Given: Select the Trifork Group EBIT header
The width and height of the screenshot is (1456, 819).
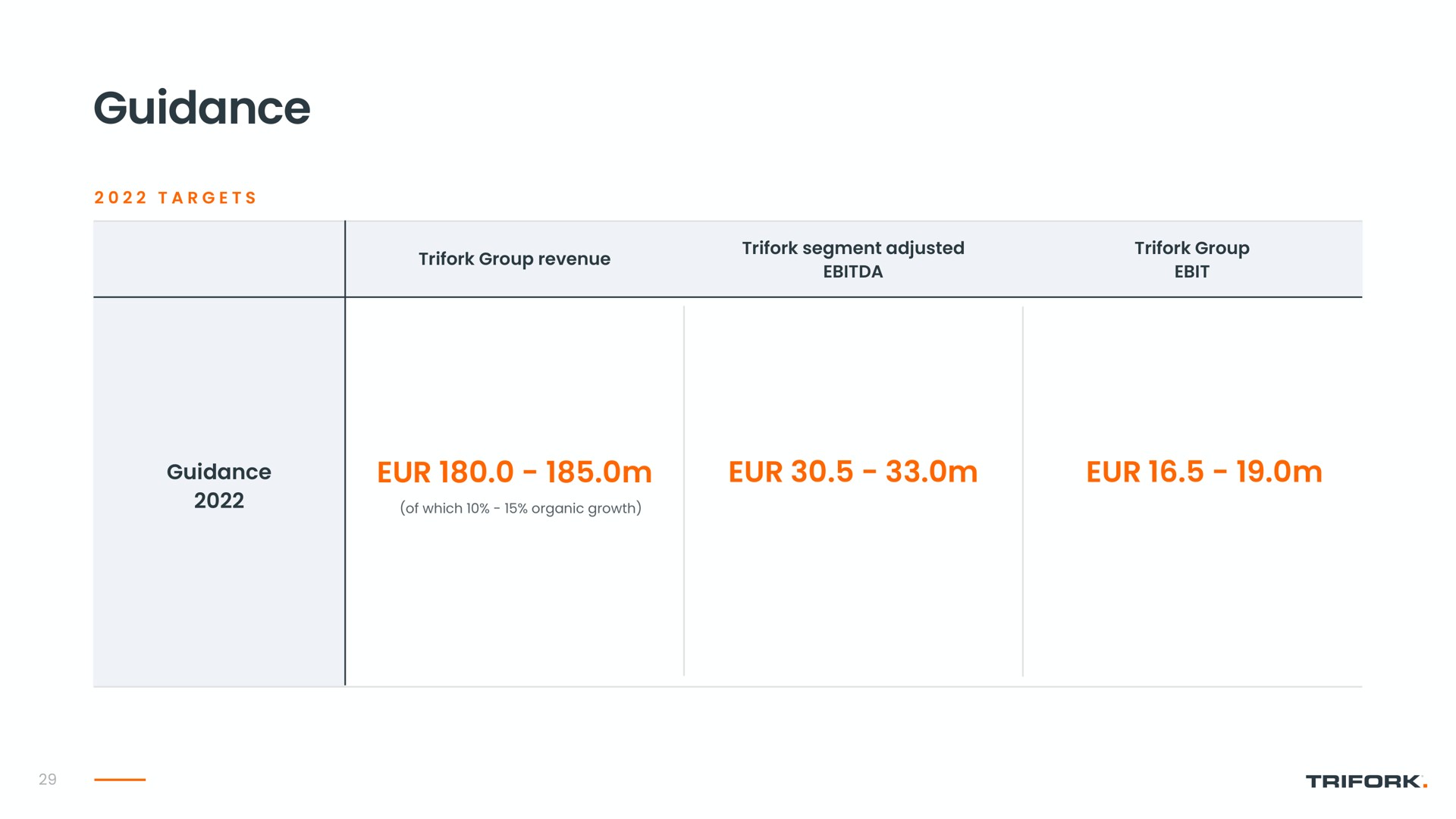Looking at the screenshot, I should point(1192,259).
